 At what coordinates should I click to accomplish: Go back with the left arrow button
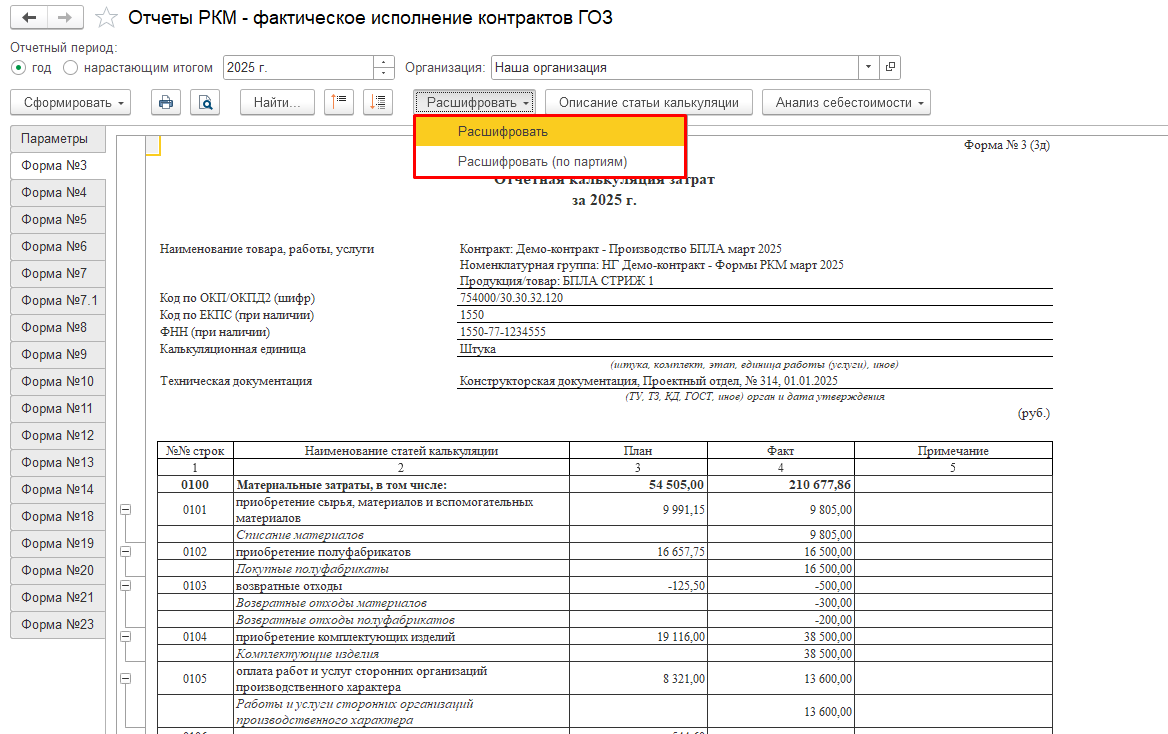coord(29,18)
